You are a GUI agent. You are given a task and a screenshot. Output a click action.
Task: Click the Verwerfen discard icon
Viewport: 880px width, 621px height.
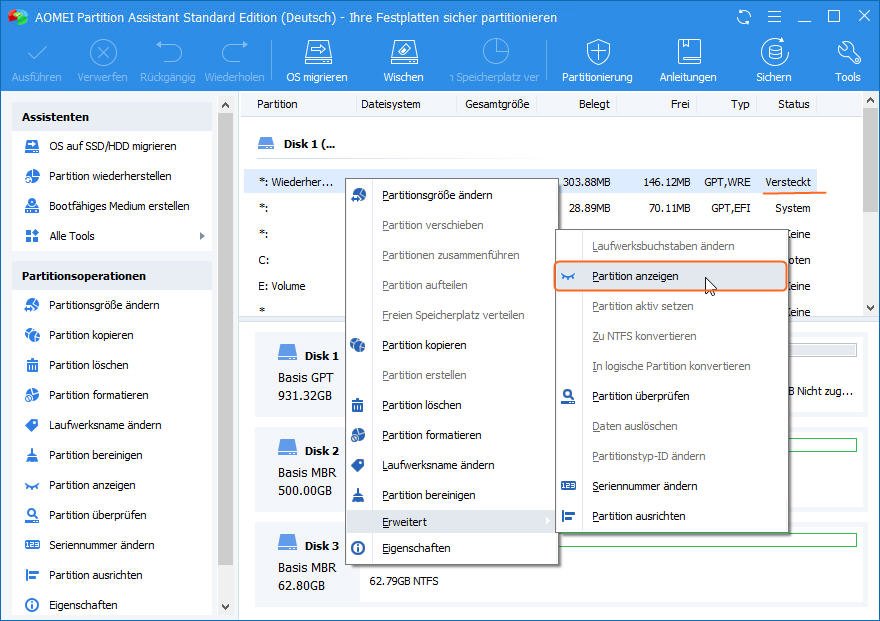[103, 53]
